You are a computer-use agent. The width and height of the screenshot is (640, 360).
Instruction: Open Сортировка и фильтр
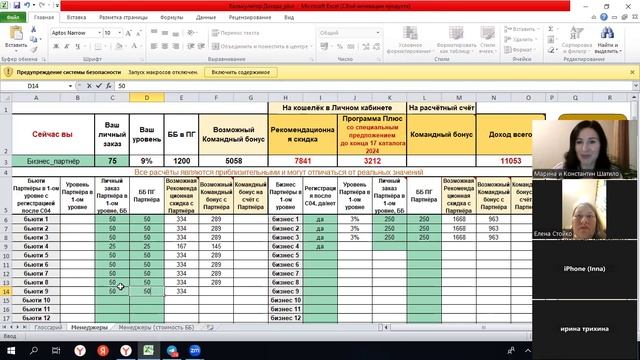coord(577,40)
